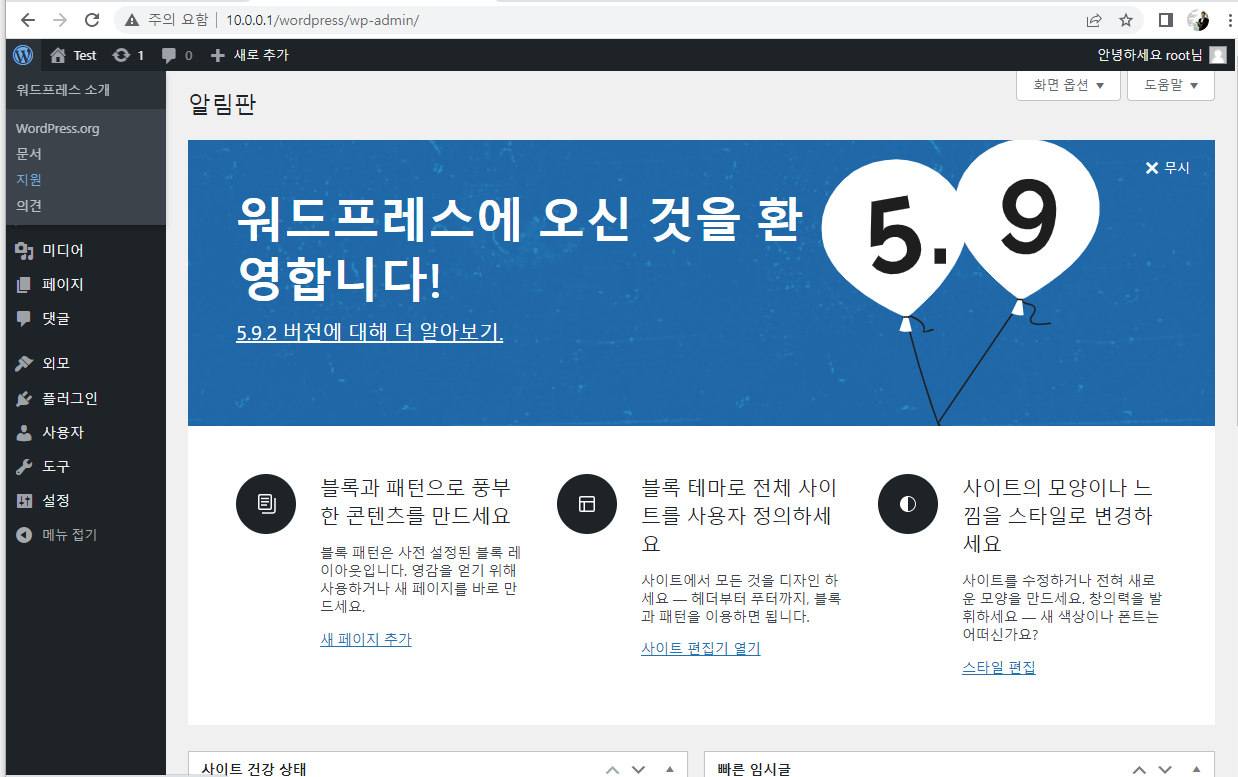Move 빠른 임시글 panel down
The width and height of the screenshot is (1238, 777).
[1166, 769]
